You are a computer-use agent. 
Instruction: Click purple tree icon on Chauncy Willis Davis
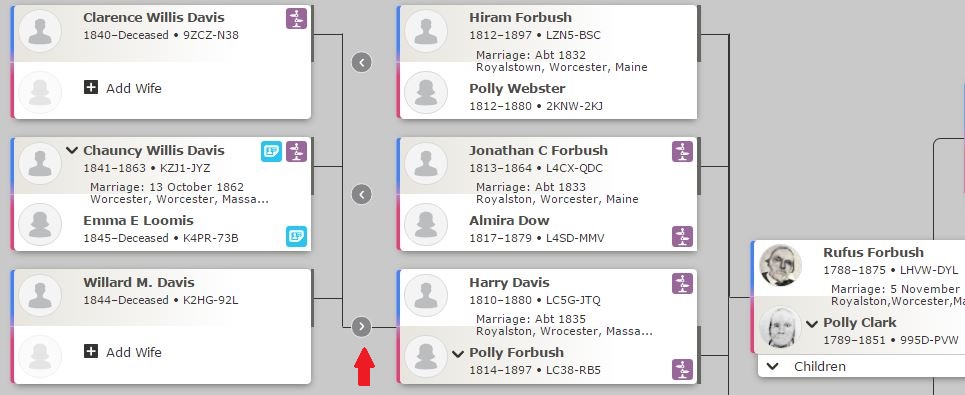coord(296,151)
